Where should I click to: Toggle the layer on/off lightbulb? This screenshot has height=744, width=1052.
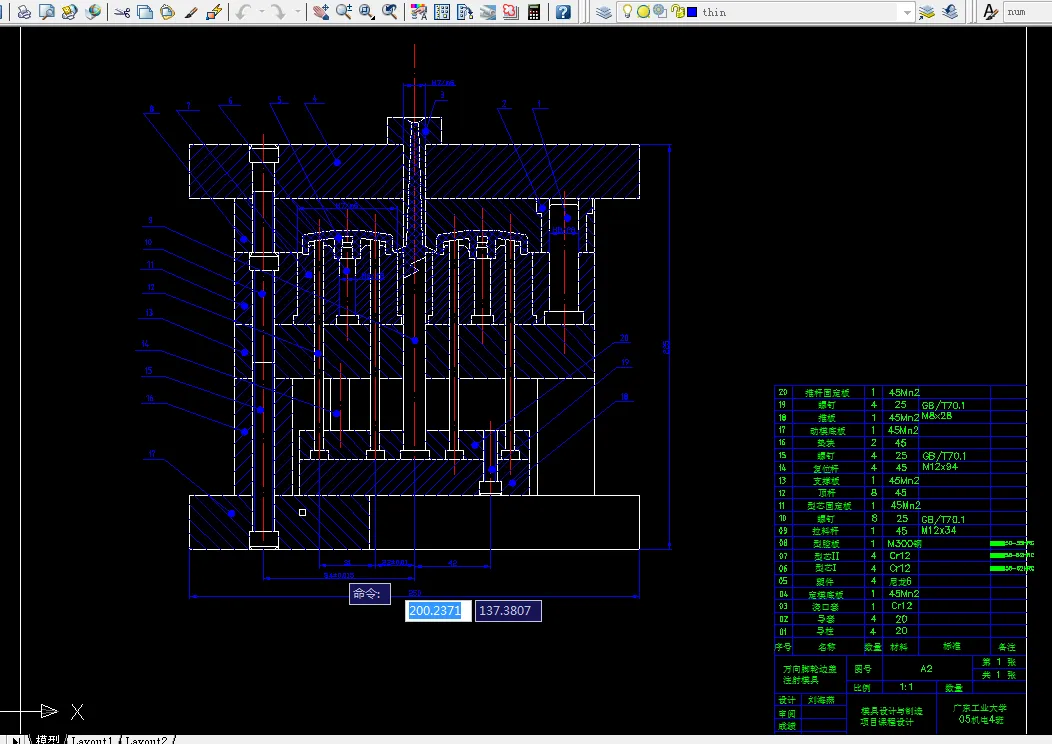pos(627,12)
